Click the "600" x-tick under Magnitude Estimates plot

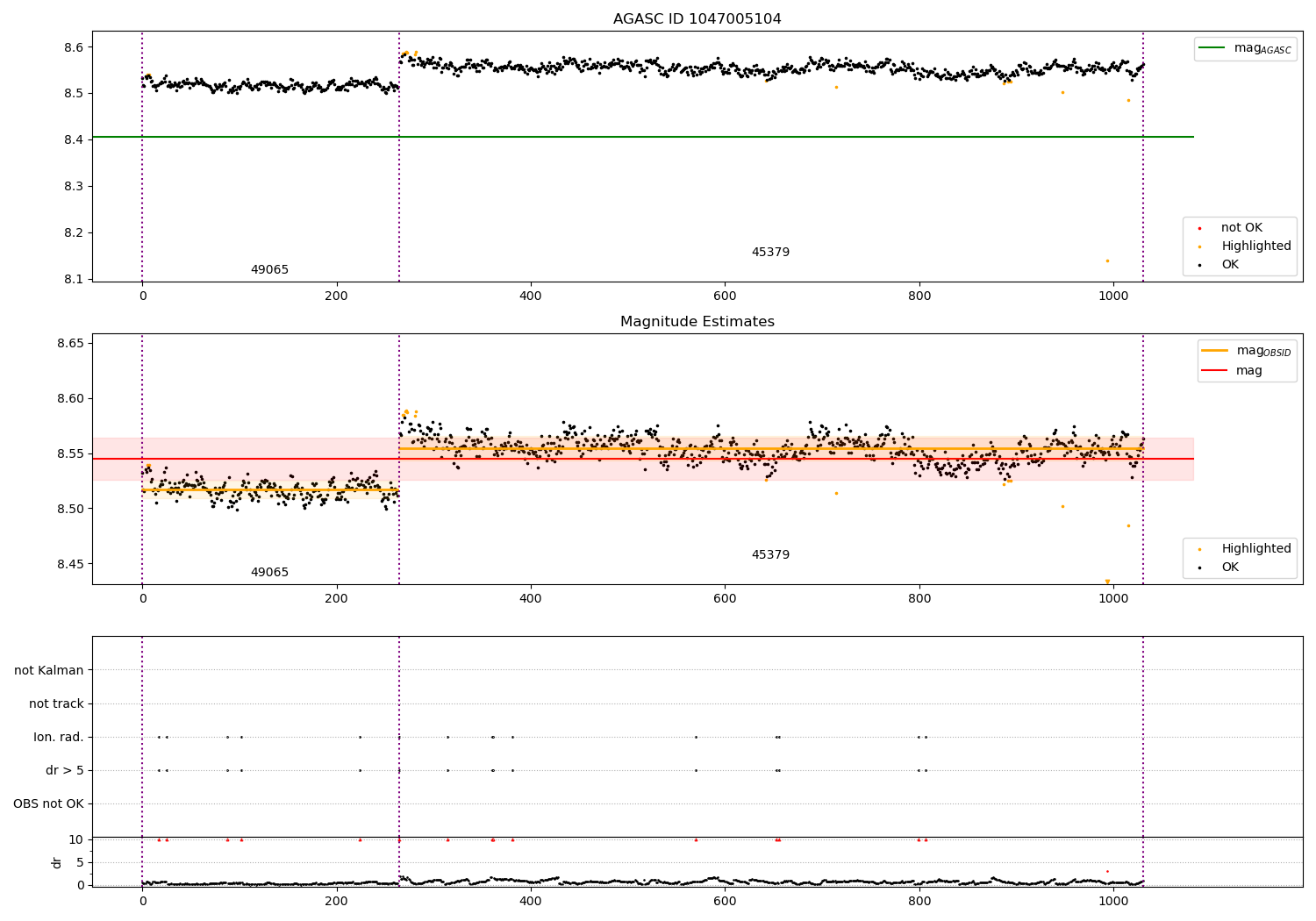tap(725, 599)
